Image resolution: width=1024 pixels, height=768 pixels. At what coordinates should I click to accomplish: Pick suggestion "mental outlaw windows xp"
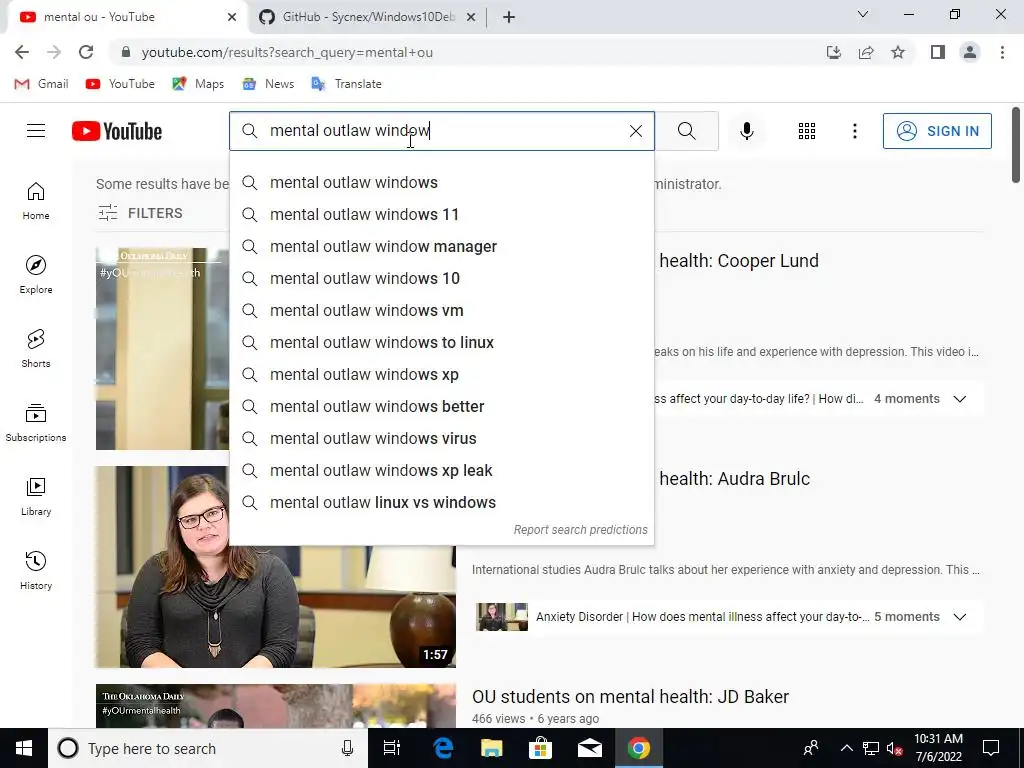click(x=441, y=374)
